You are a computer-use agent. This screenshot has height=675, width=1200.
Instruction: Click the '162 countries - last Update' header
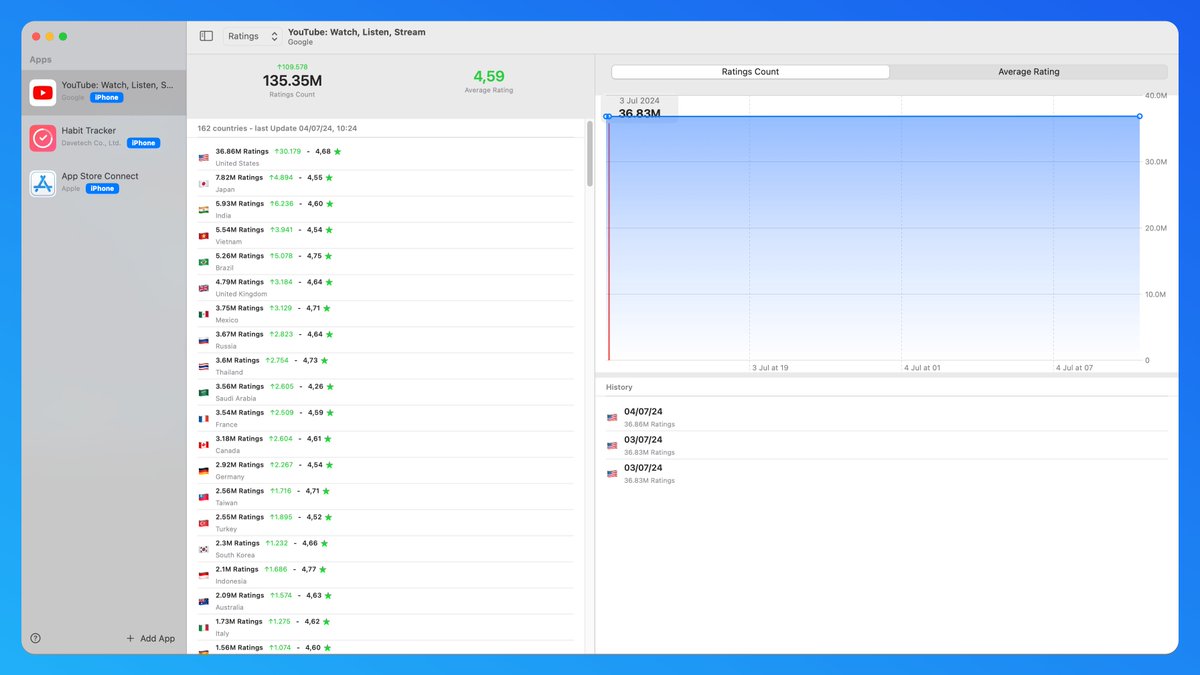(277, 128)
